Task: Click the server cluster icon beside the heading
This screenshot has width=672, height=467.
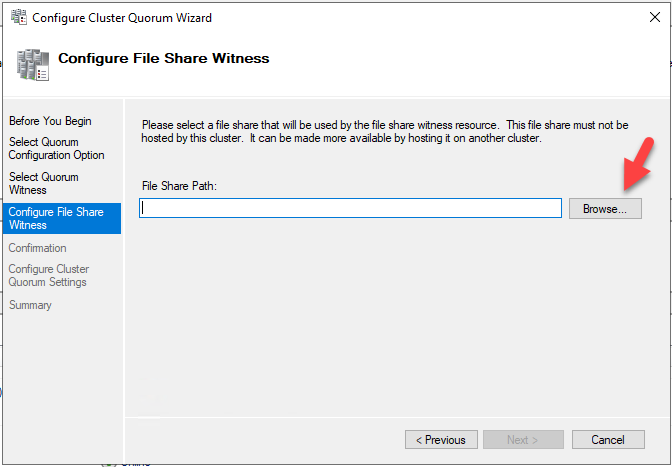Action: 33,65
